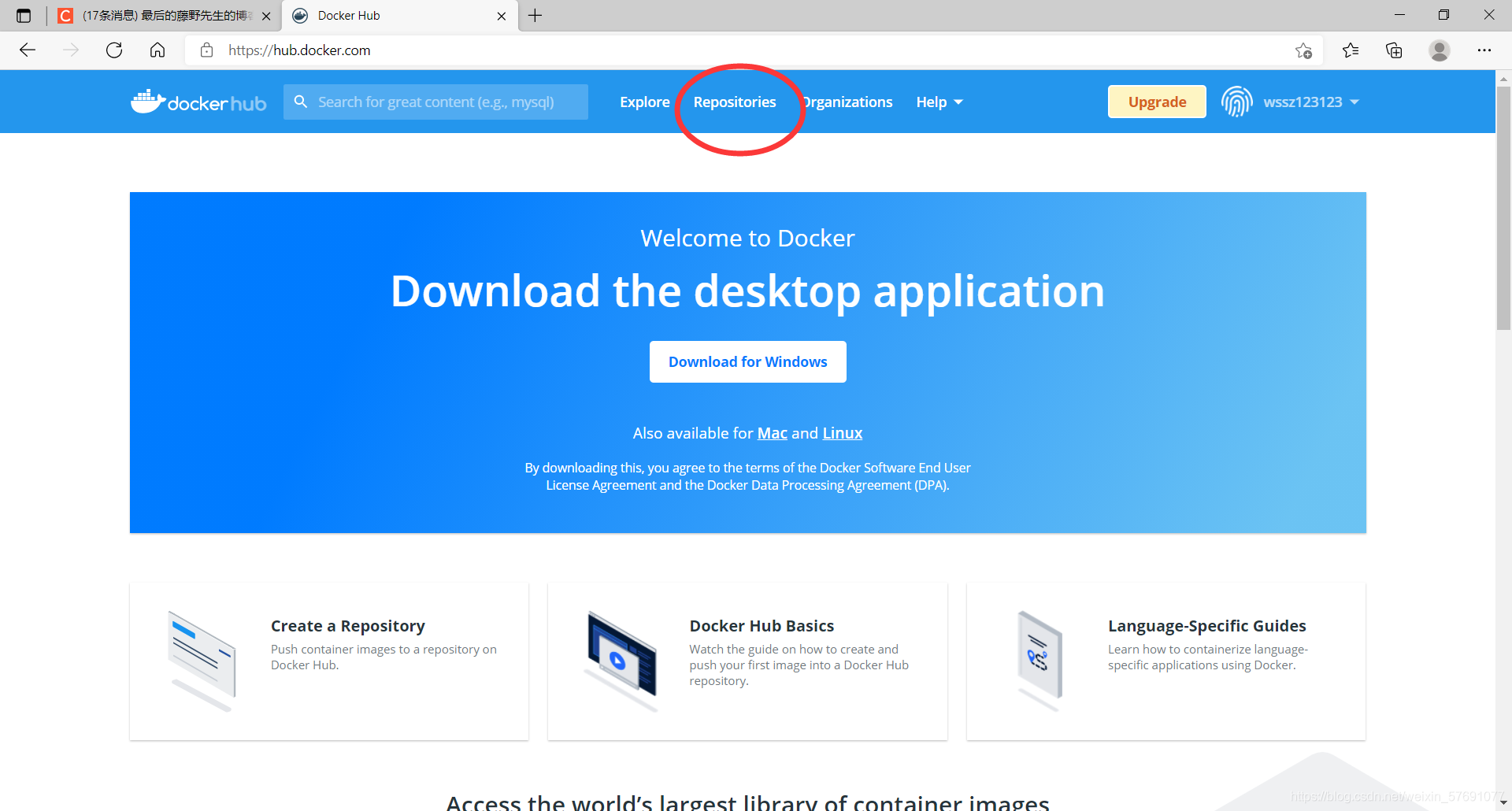
Task: Click the Docker Hub Basics video illustration
Action: [621, 661]
